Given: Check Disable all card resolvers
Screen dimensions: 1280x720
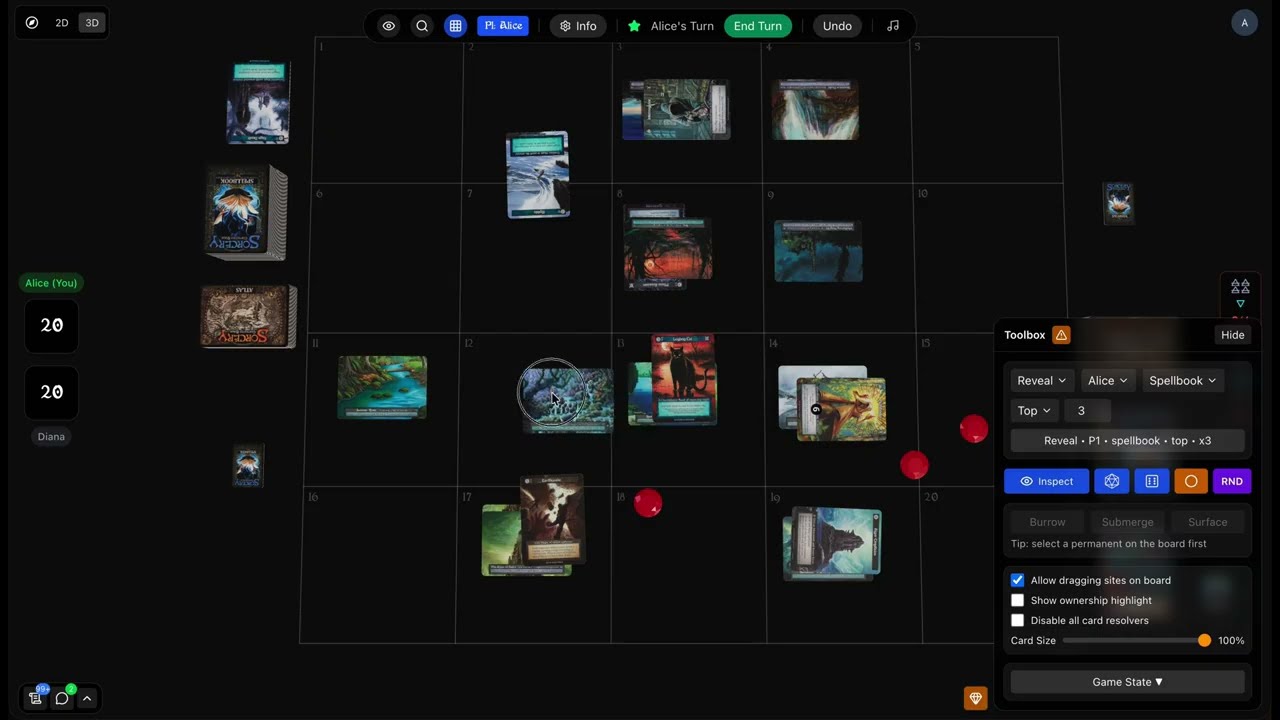Looking at the screenshot, I should pyautogui.click(x=1017, y=620).
